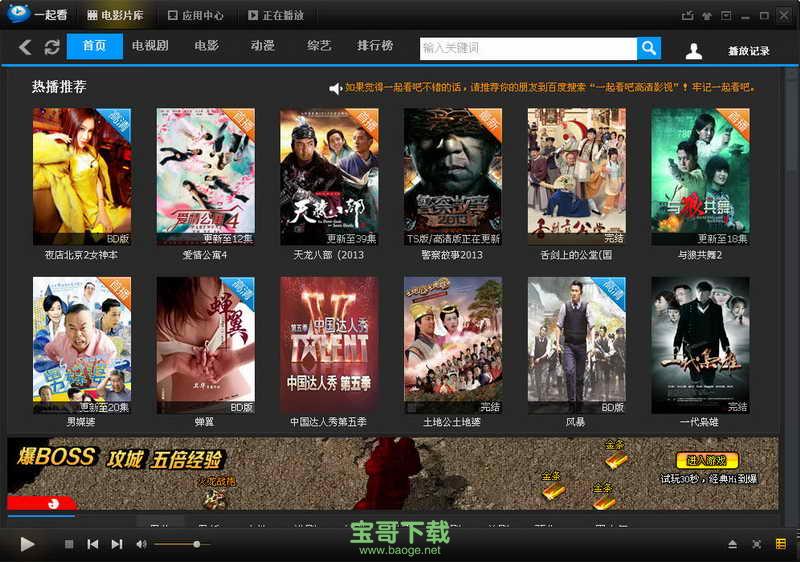Open the 男媒婆 poster

(82, 345)
